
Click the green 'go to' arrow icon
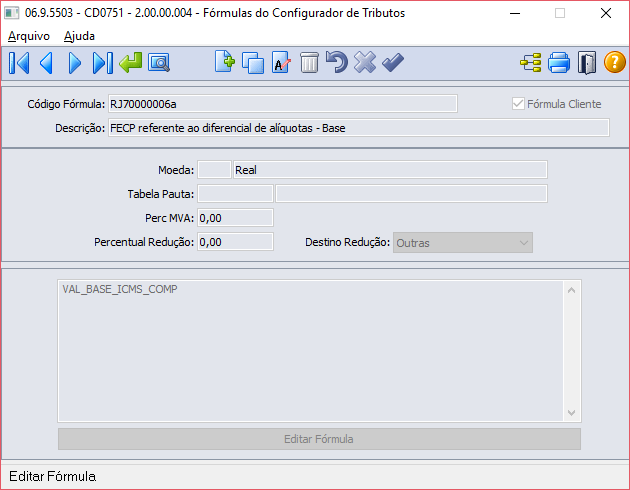tap(131, 63)
